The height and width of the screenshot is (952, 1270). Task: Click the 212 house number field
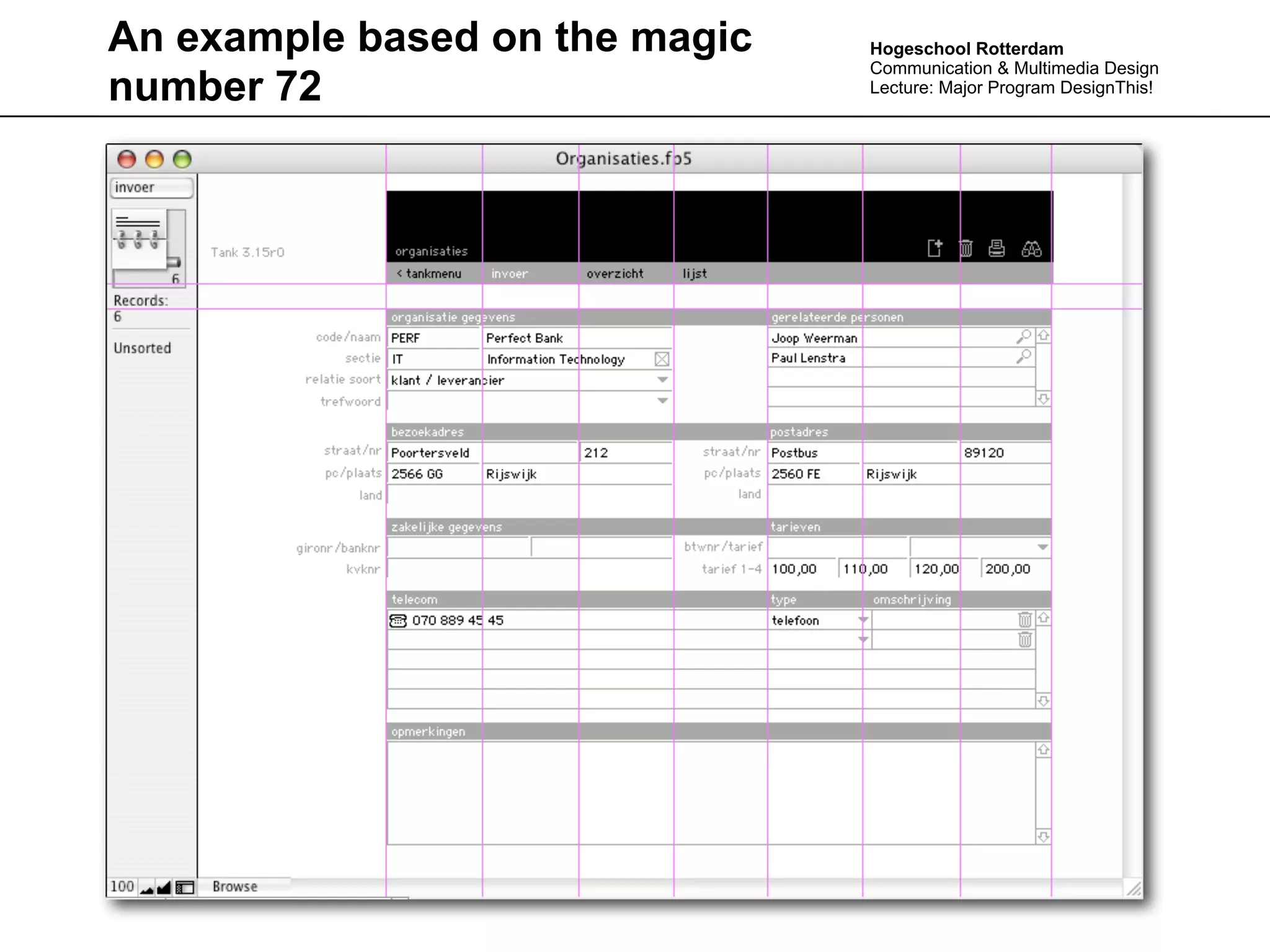pos(627,452)
